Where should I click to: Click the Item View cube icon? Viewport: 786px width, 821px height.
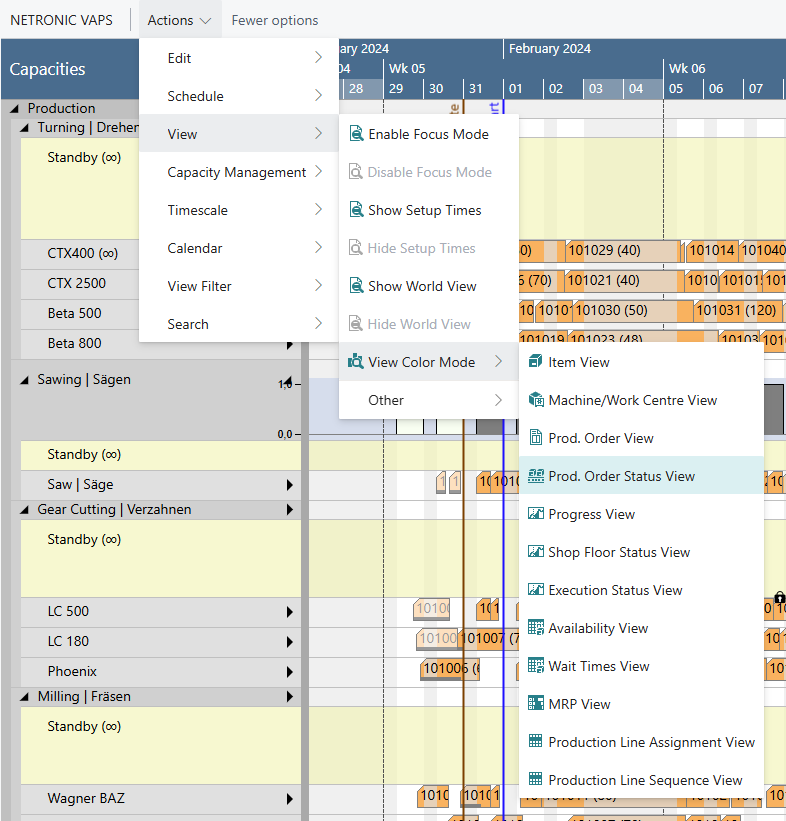[536, 362]
